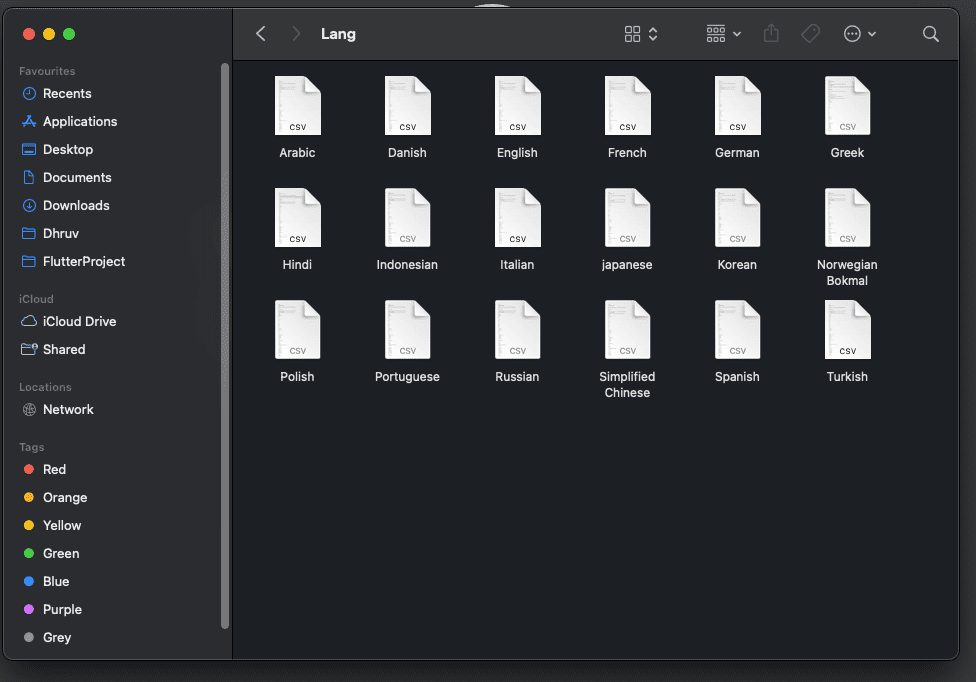Select the FlutterProject sidebar folder
The width and height of the screenshot is (976, 682).
point(84,261)
